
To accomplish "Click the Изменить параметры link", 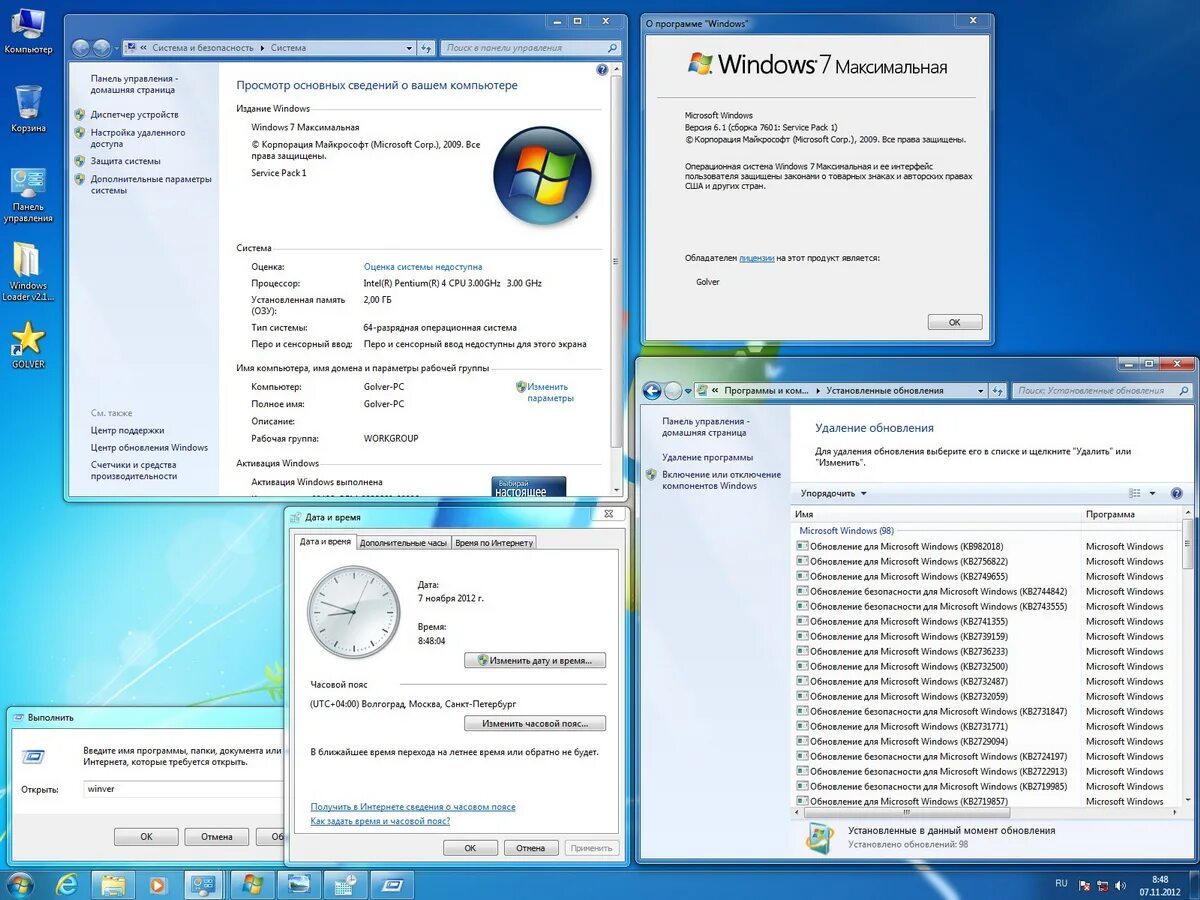I will [x=550, y=392].
